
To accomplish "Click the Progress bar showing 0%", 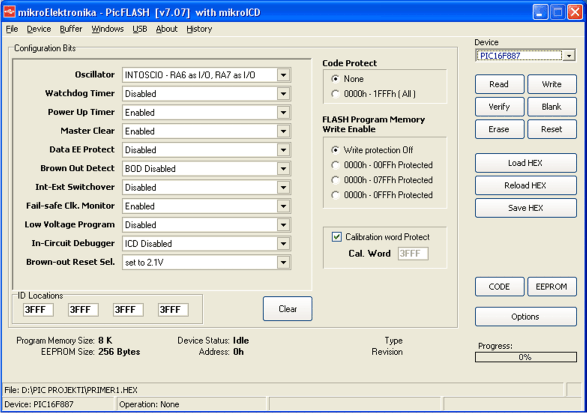I will coord(526,357).
